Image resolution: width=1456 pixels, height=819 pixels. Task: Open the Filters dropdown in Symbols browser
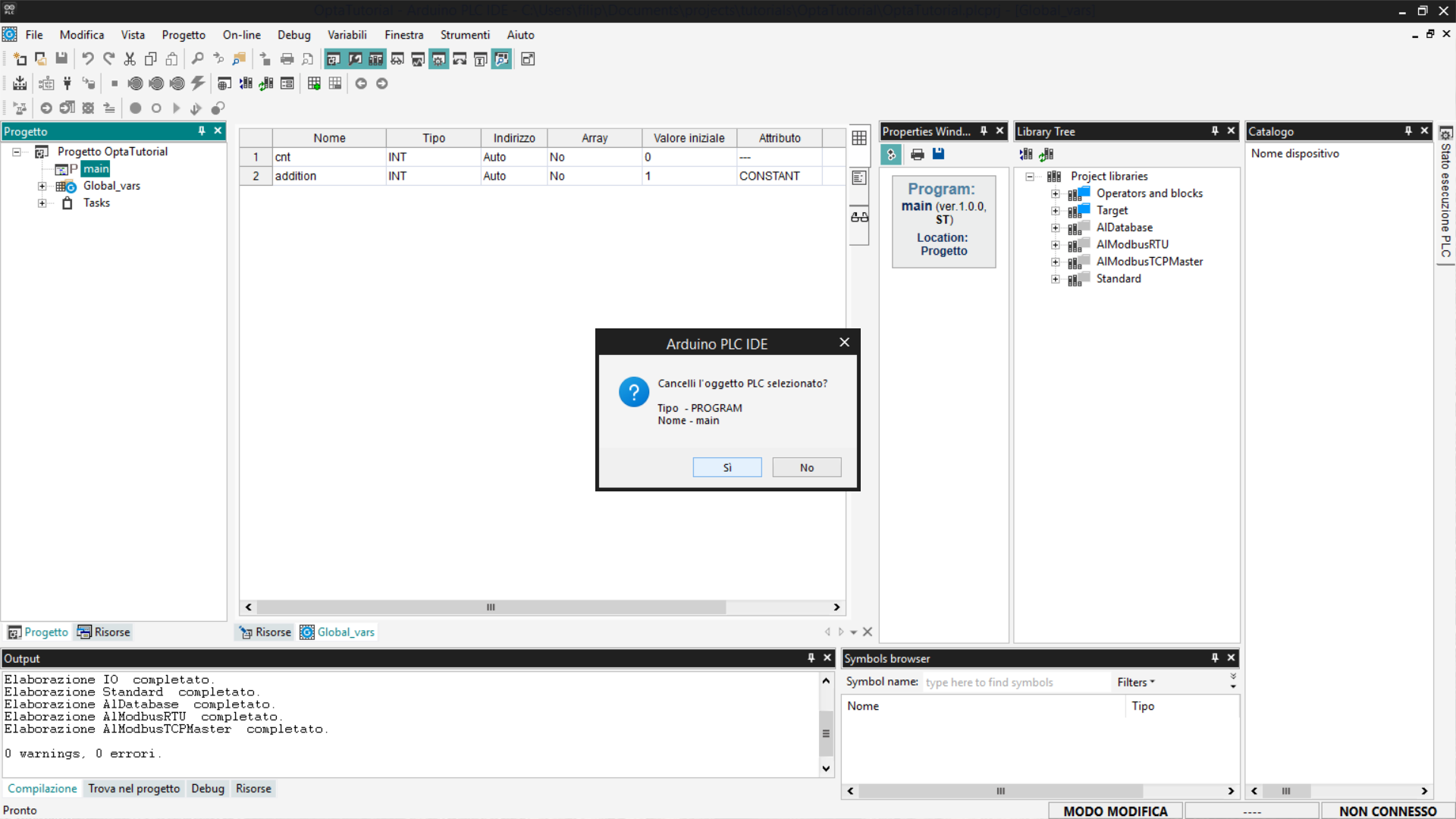(1135, 682)
